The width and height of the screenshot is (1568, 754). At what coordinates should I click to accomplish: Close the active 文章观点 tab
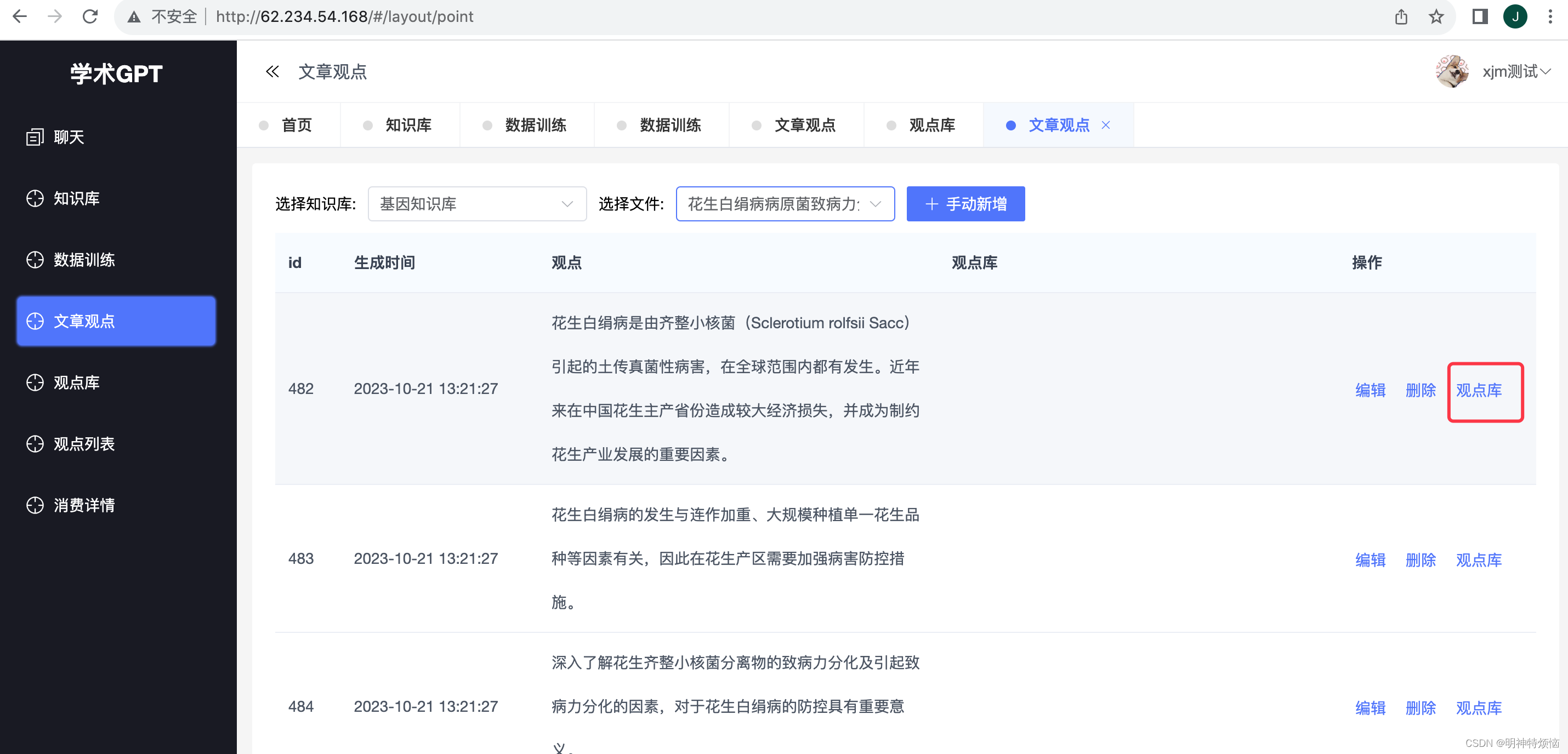click(1106, 125)
